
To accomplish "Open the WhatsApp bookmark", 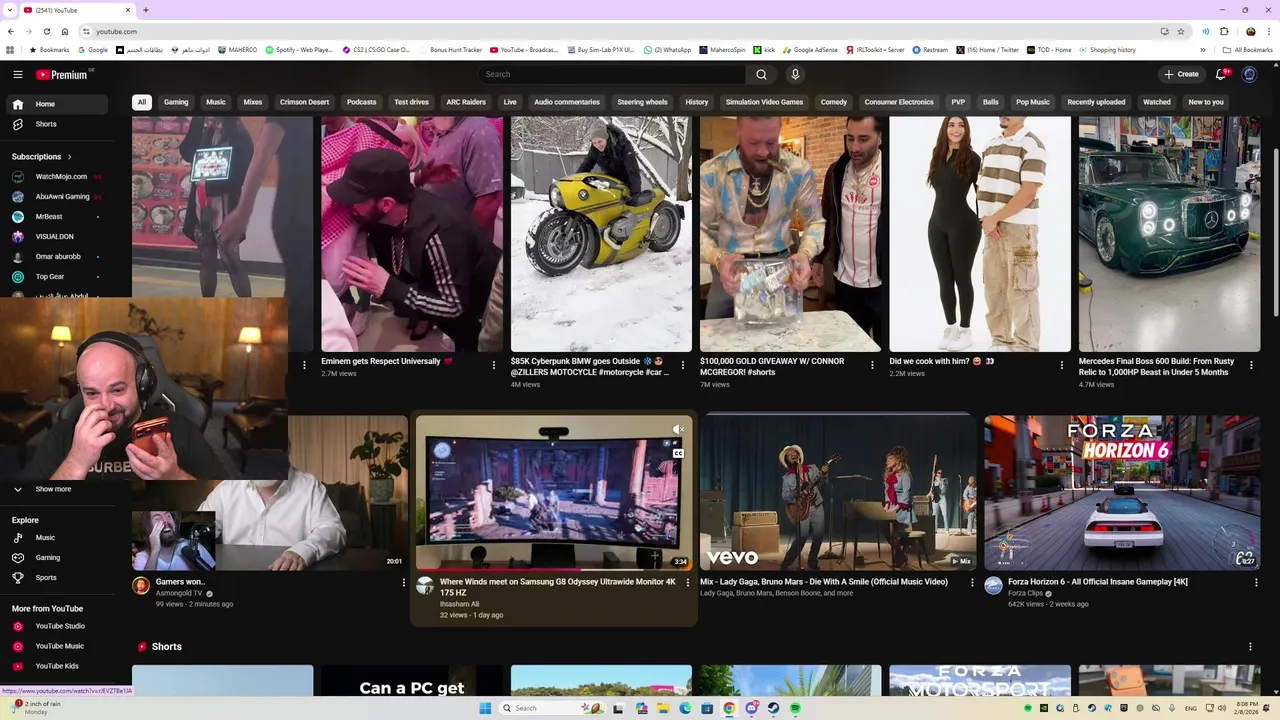I will pos(667,49).
